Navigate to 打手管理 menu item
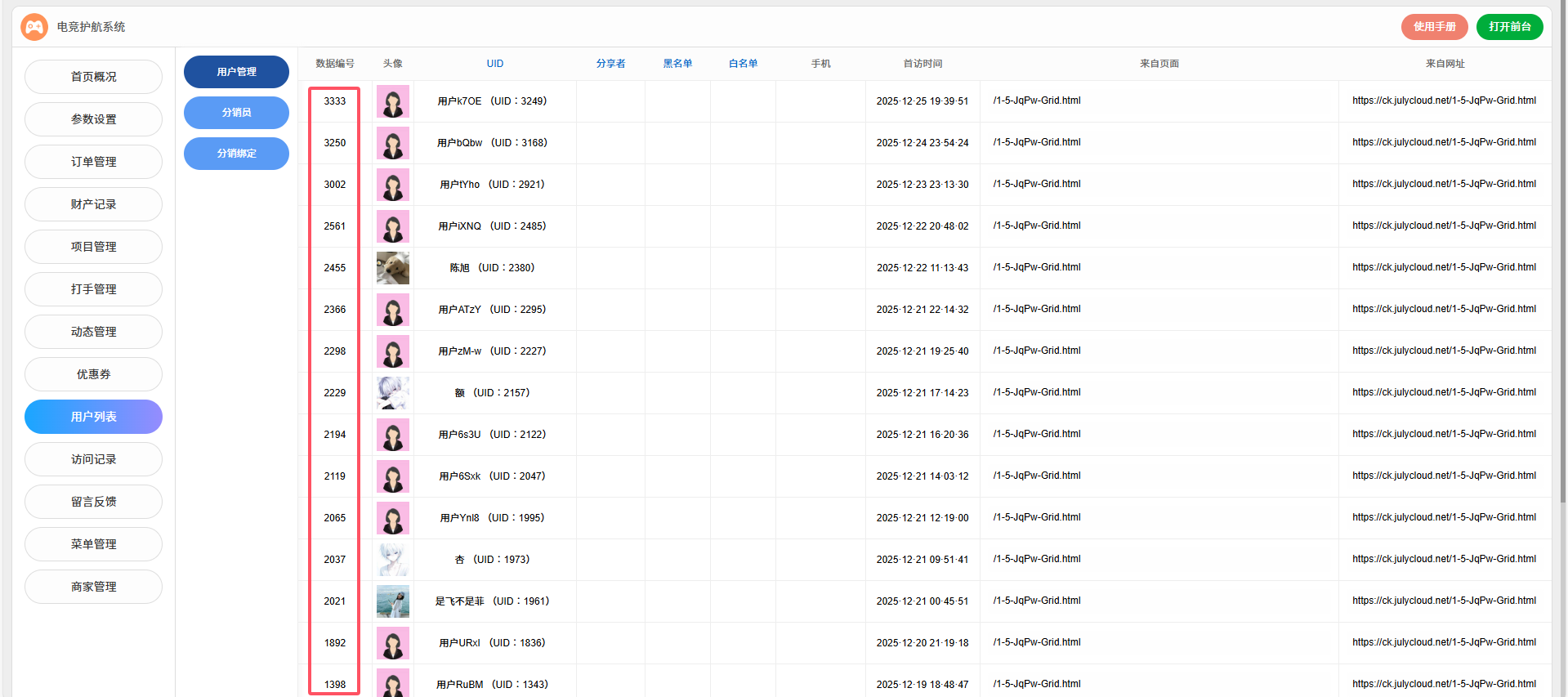The width and height of the screenshot is (1568, 697). pos(93,289)
